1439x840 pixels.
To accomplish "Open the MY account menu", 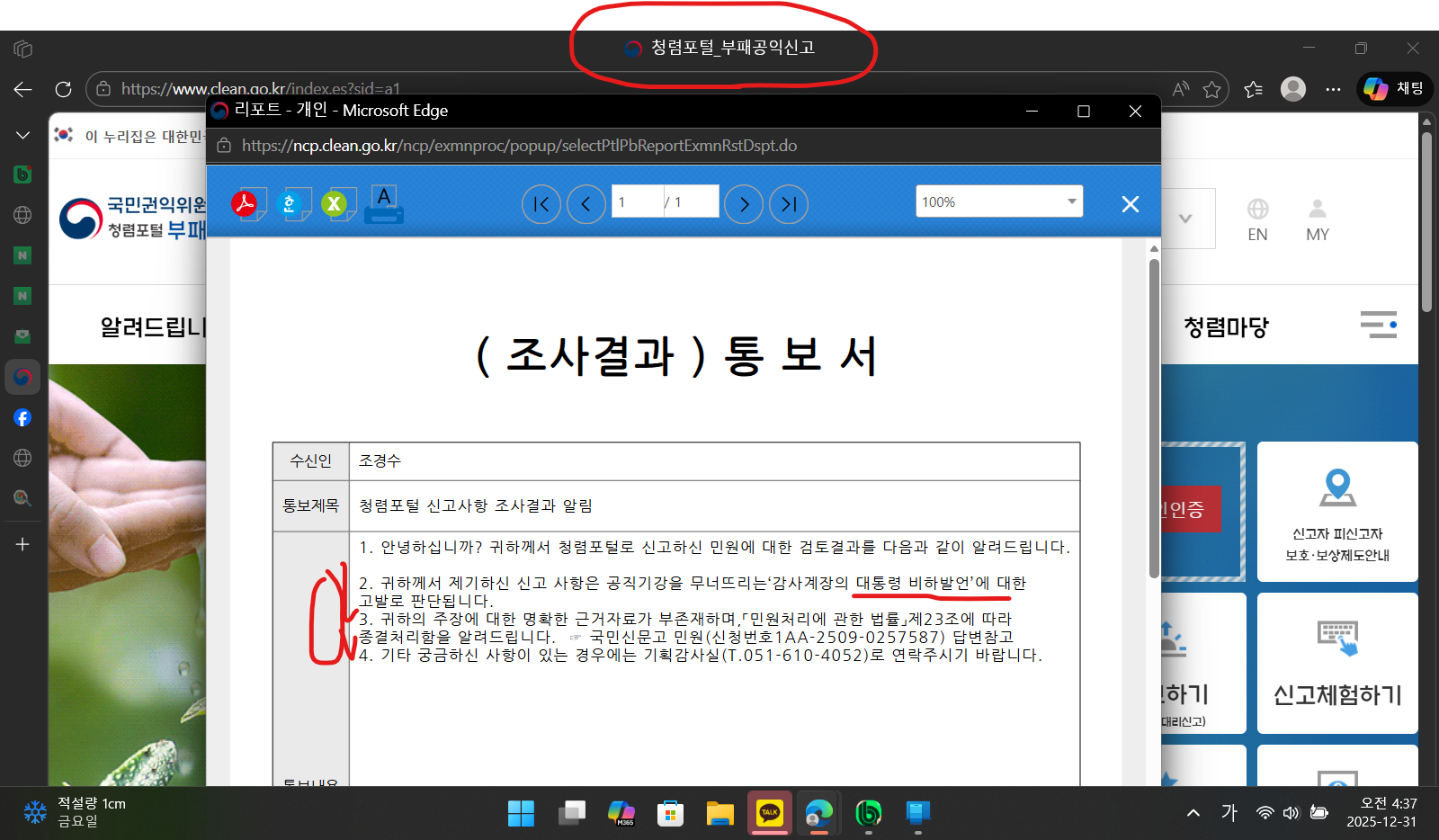I will click(x=1317, y=220).
